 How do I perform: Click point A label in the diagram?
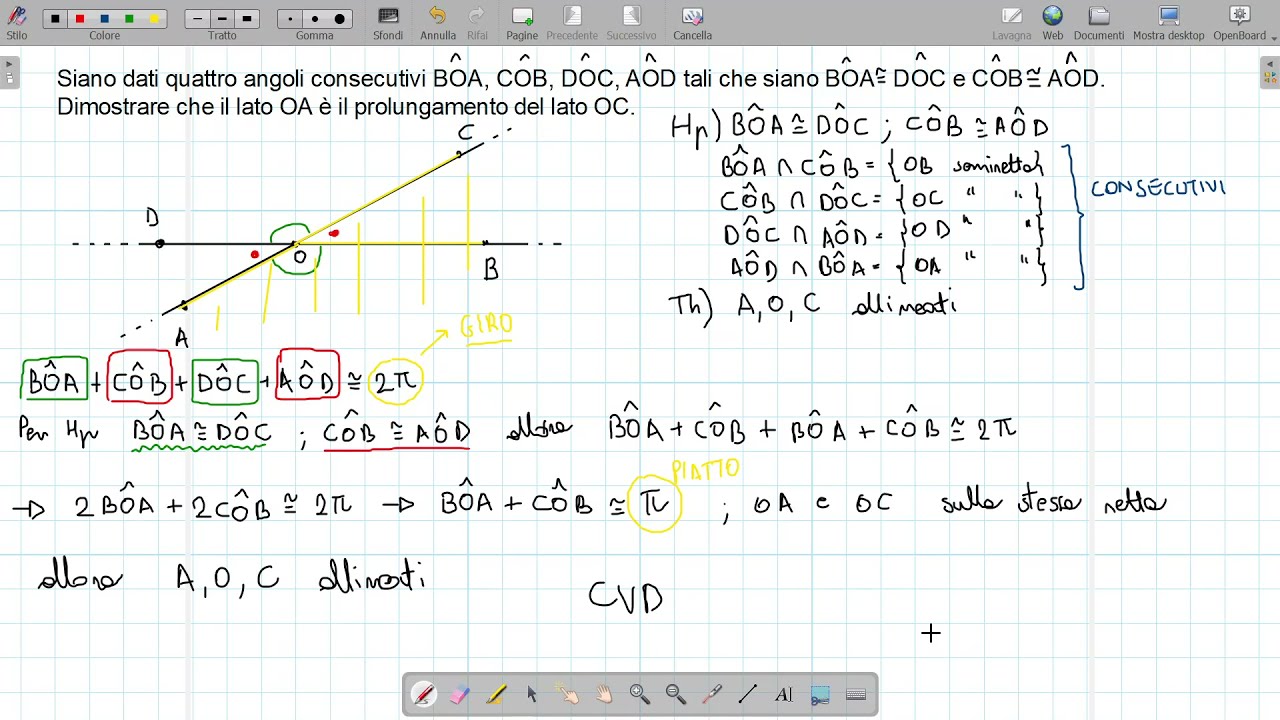coord(181,339)
